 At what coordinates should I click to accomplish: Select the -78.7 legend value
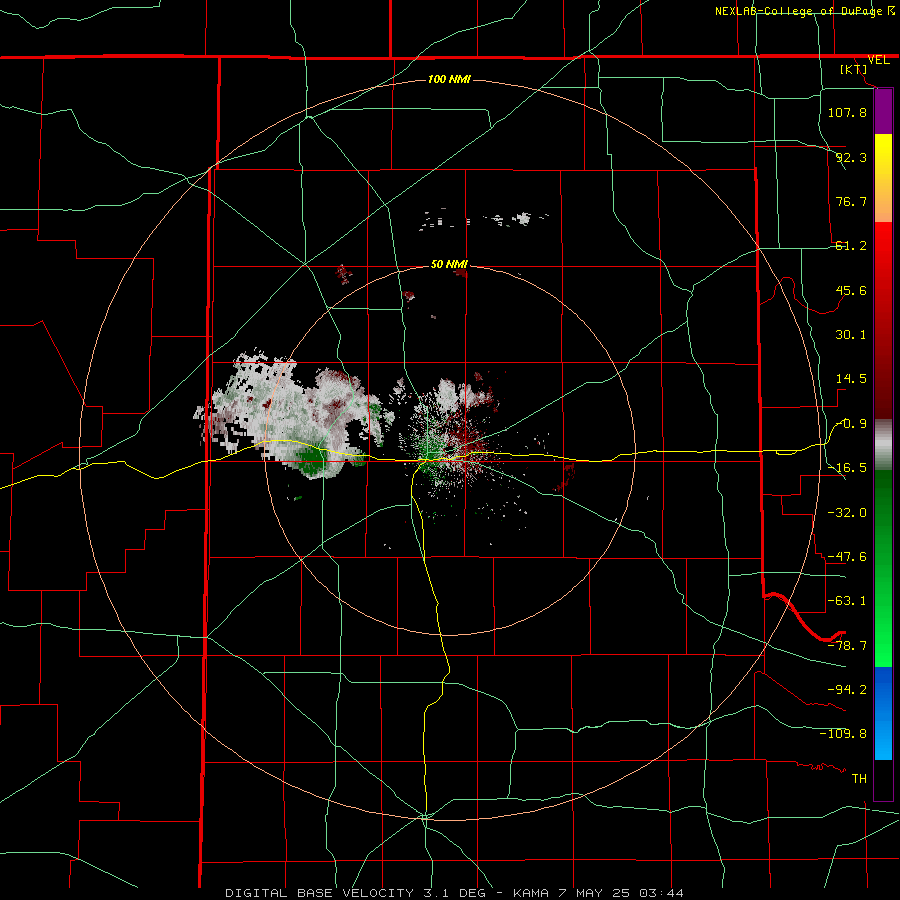(847, 646)
